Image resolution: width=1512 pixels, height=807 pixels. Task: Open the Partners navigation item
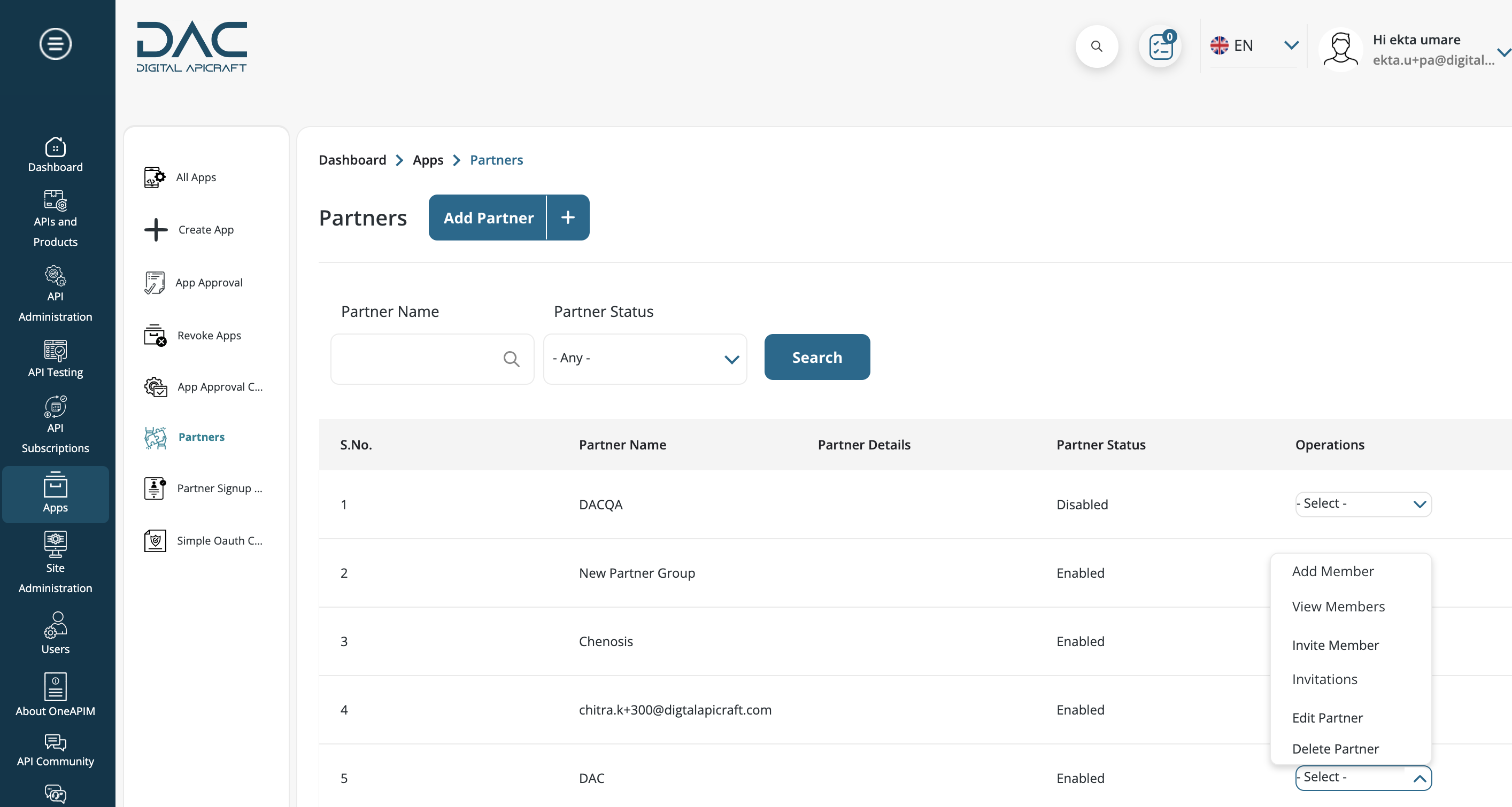200,436
